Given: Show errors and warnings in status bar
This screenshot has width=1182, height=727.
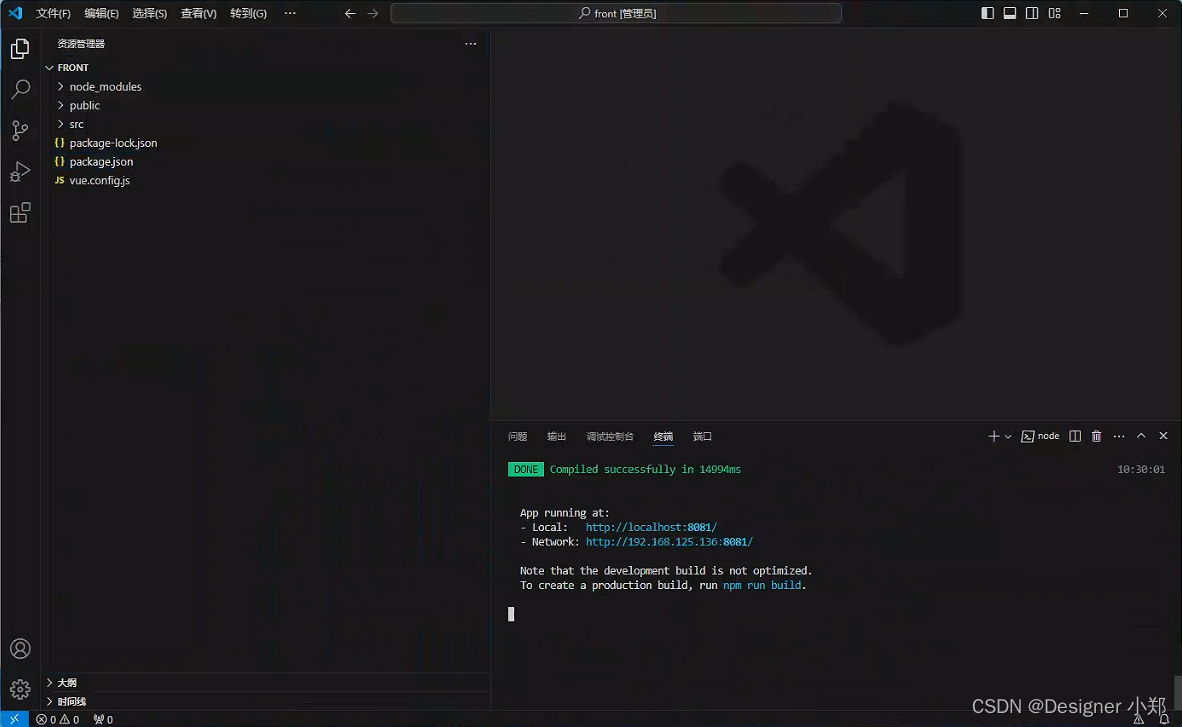Looking at the screenshot, I should [58, 719].
